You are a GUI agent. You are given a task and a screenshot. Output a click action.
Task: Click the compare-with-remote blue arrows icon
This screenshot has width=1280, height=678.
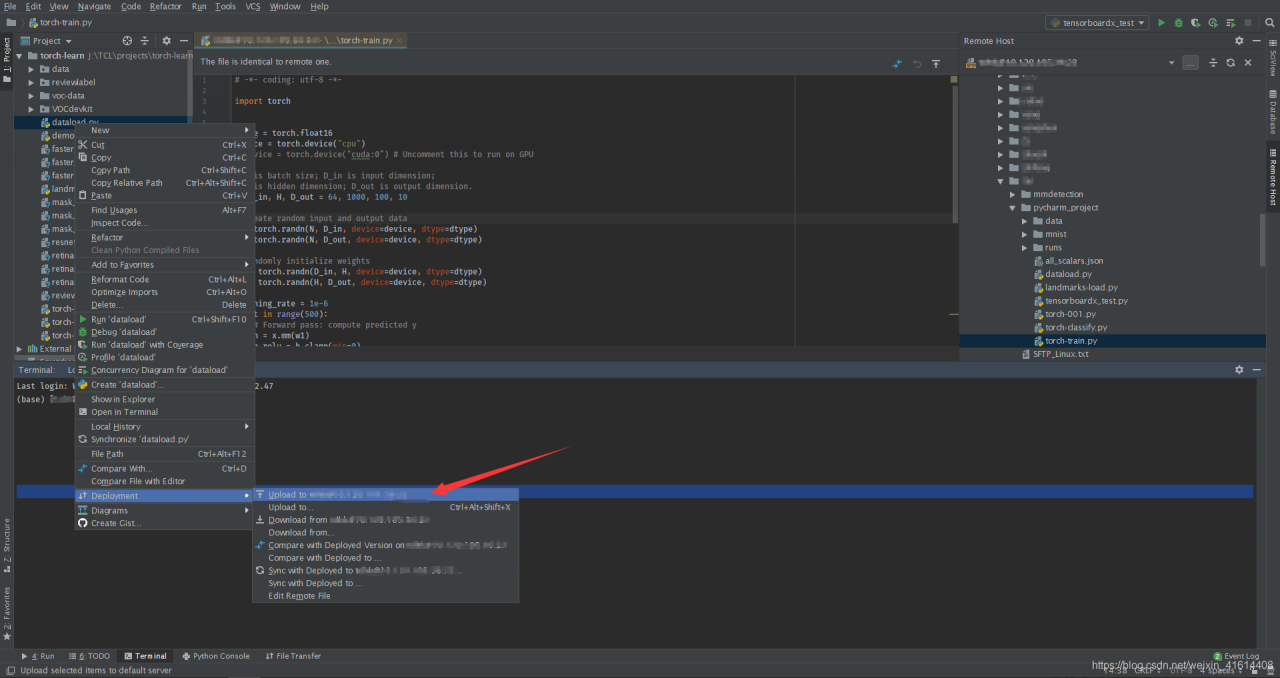(897, 63)
